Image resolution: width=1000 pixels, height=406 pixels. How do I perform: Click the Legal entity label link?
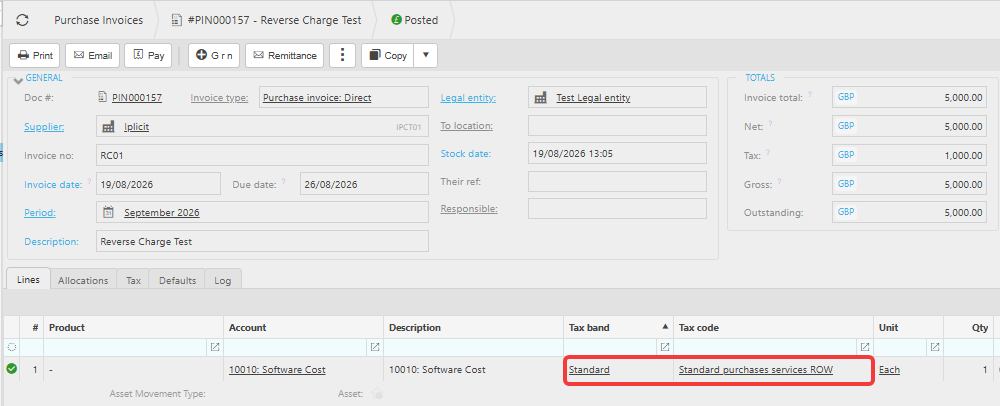[468, 98]
